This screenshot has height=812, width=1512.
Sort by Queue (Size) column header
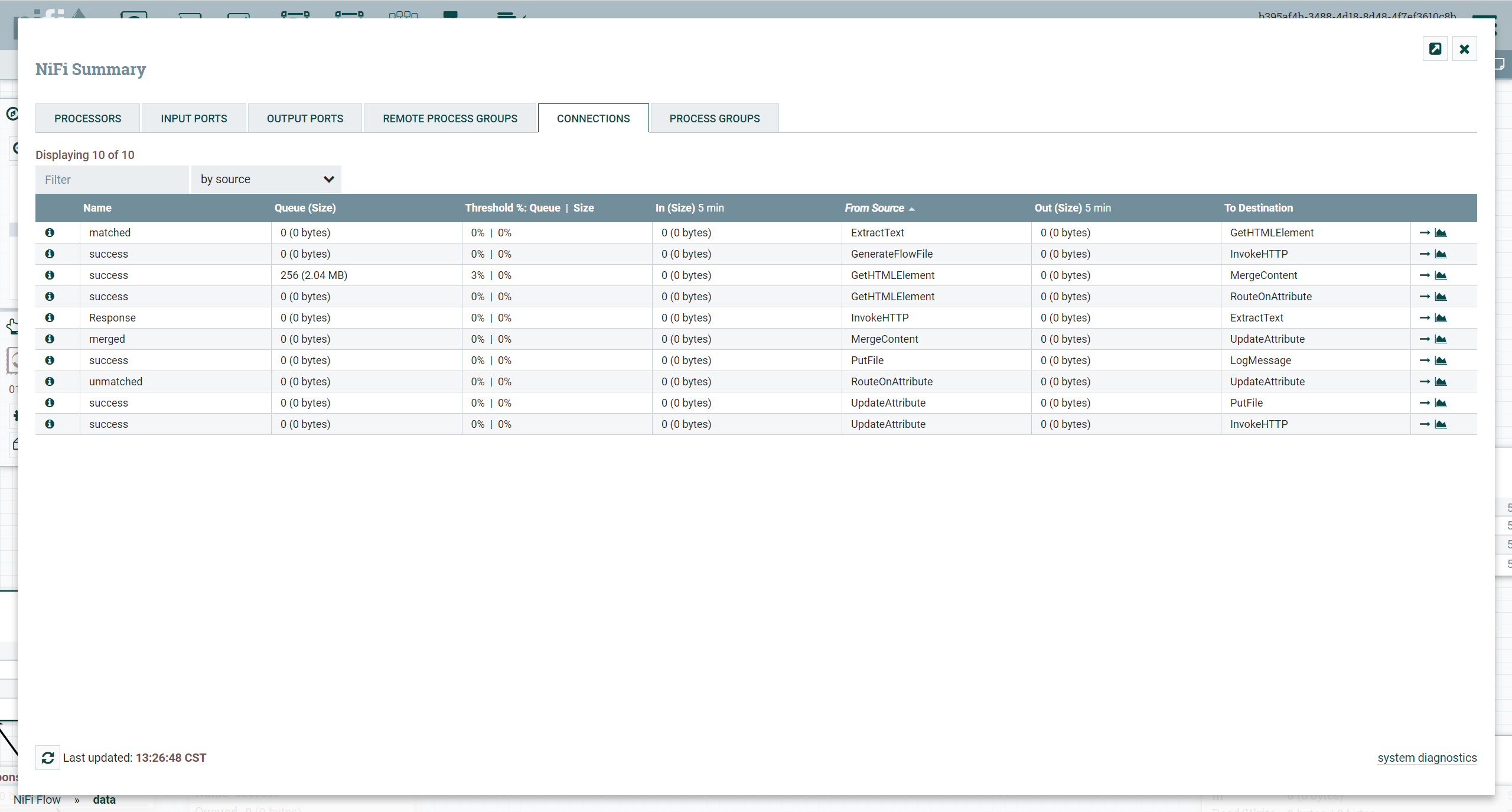(305, 208)
